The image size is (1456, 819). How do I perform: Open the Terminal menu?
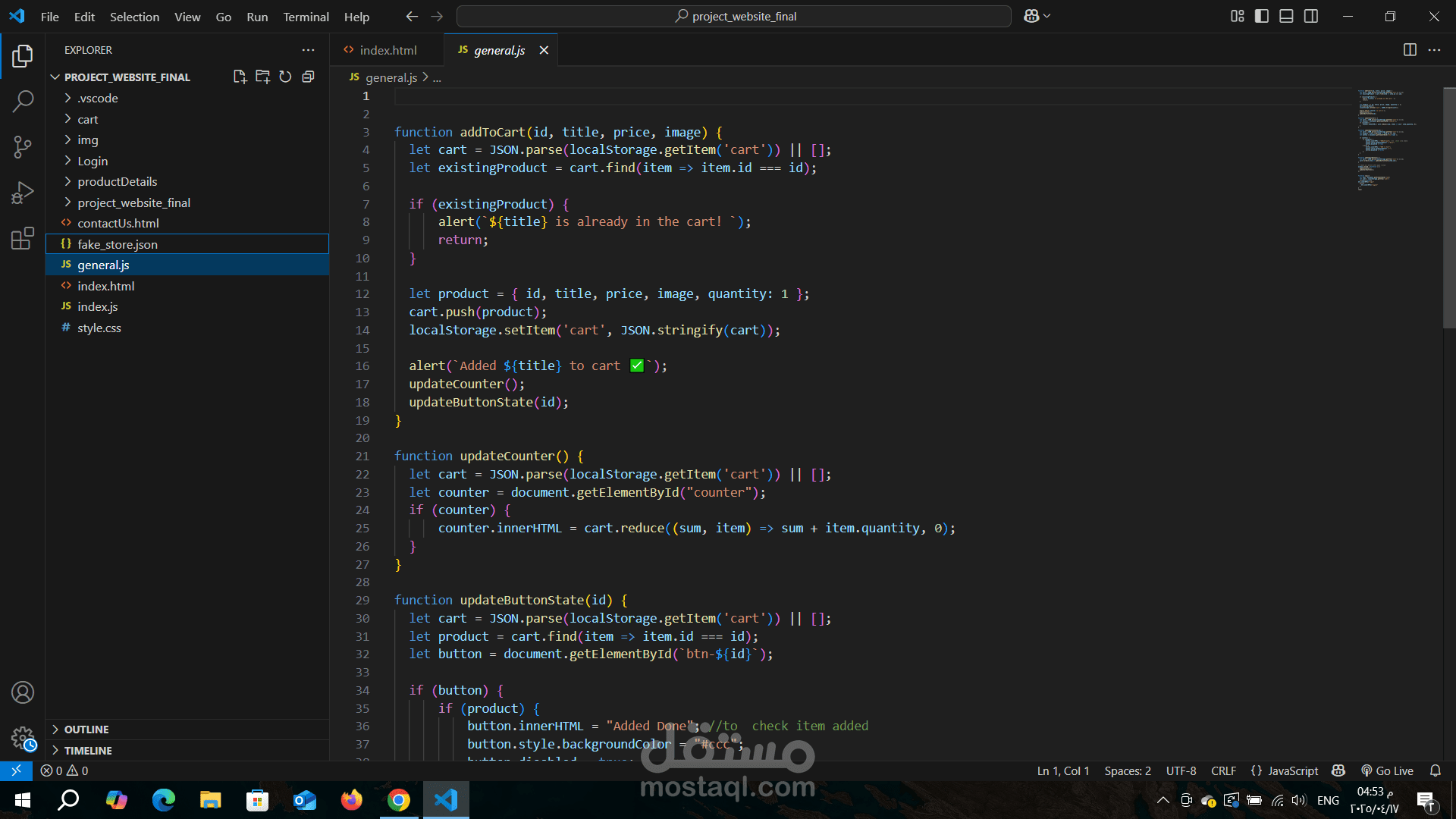(306, 17)
